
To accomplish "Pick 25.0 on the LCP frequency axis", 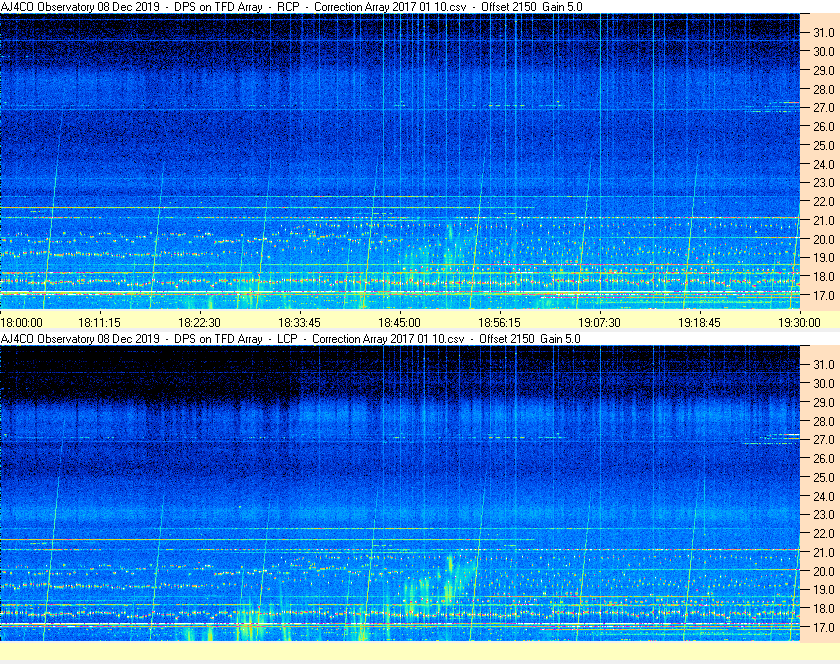I will pyautogui.click(x=824, y=477).
